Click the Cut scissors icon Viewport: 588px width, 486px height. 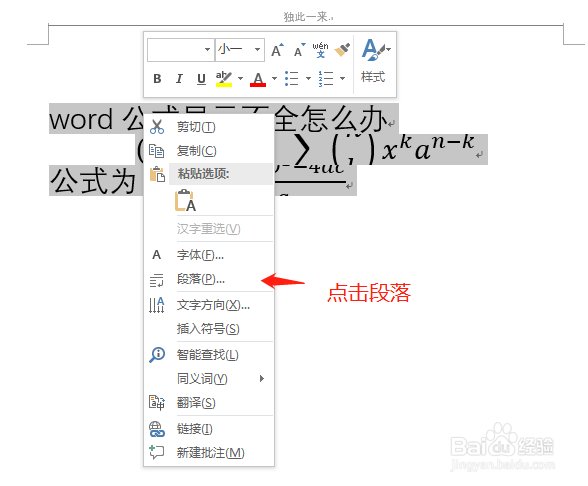(157, 127)
